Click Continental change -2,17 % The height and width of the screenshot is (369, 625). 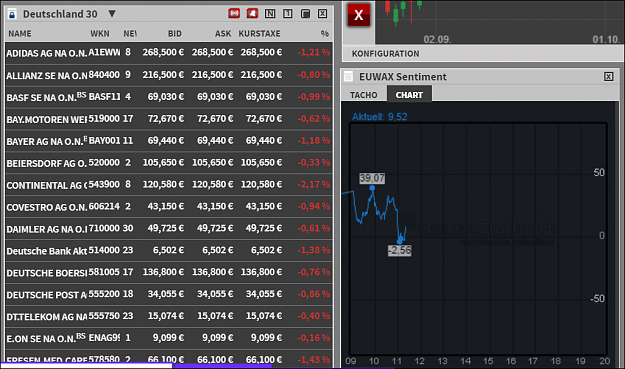coord(314,184)
